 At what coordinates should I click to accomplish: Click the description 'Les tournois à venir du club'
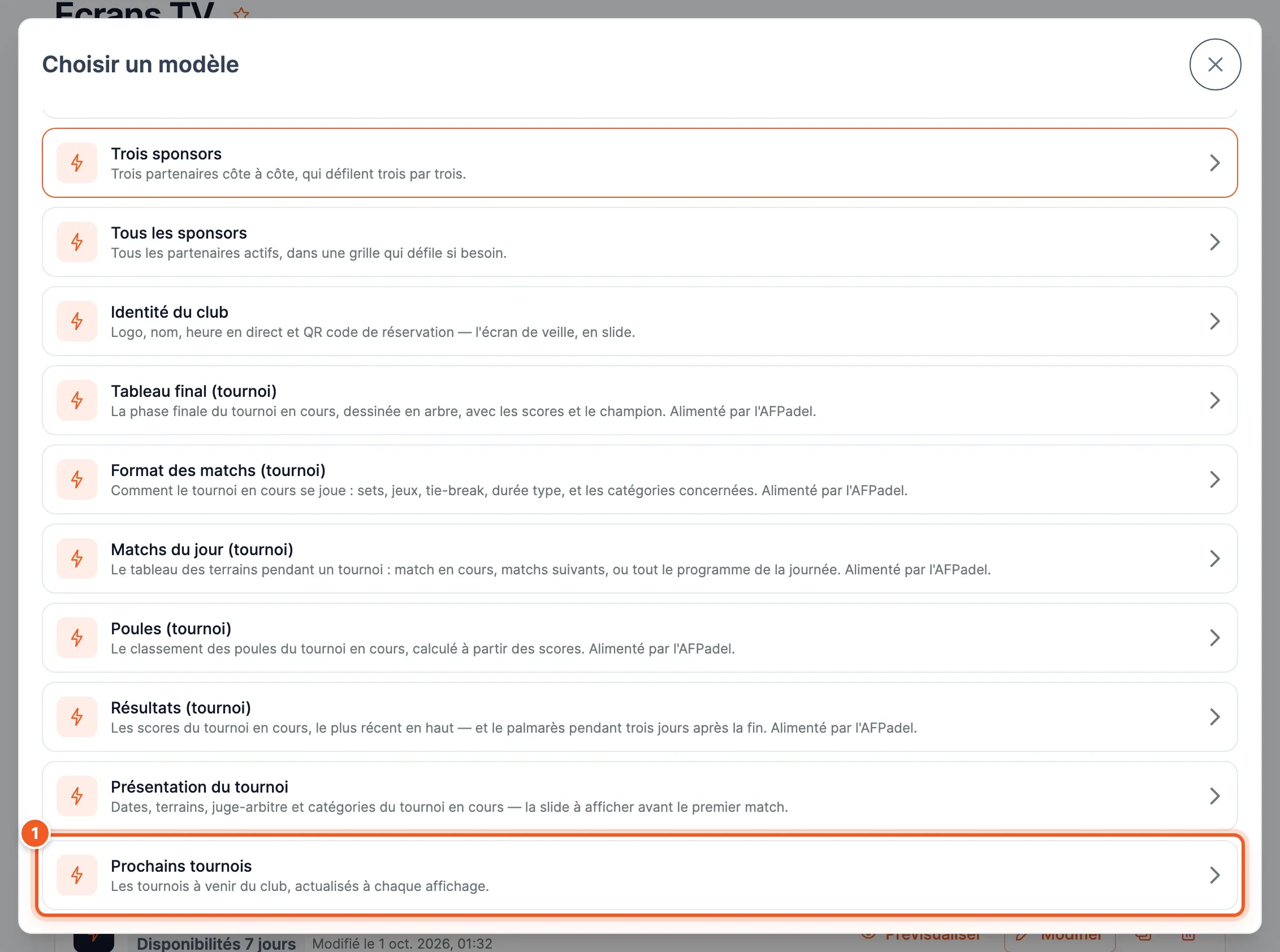click(300, 886)
